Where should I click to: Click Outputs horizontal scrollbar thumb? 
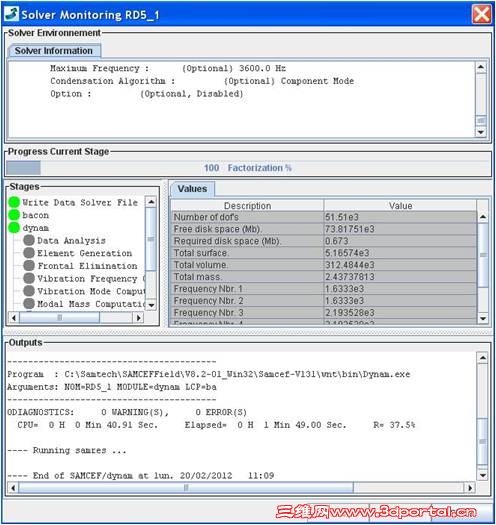(x=186, y=488)
